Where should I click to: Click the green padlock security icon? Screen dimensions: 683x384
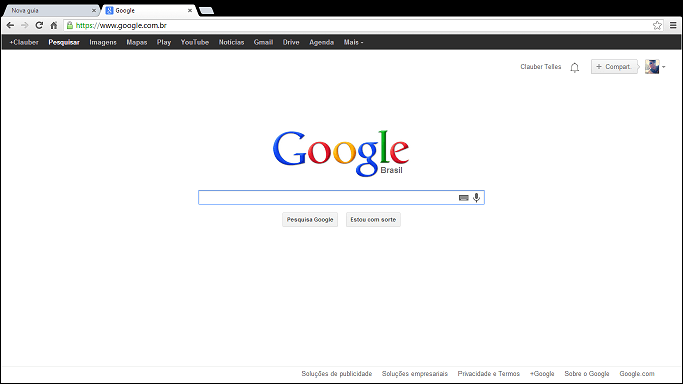tap(70, 25)
